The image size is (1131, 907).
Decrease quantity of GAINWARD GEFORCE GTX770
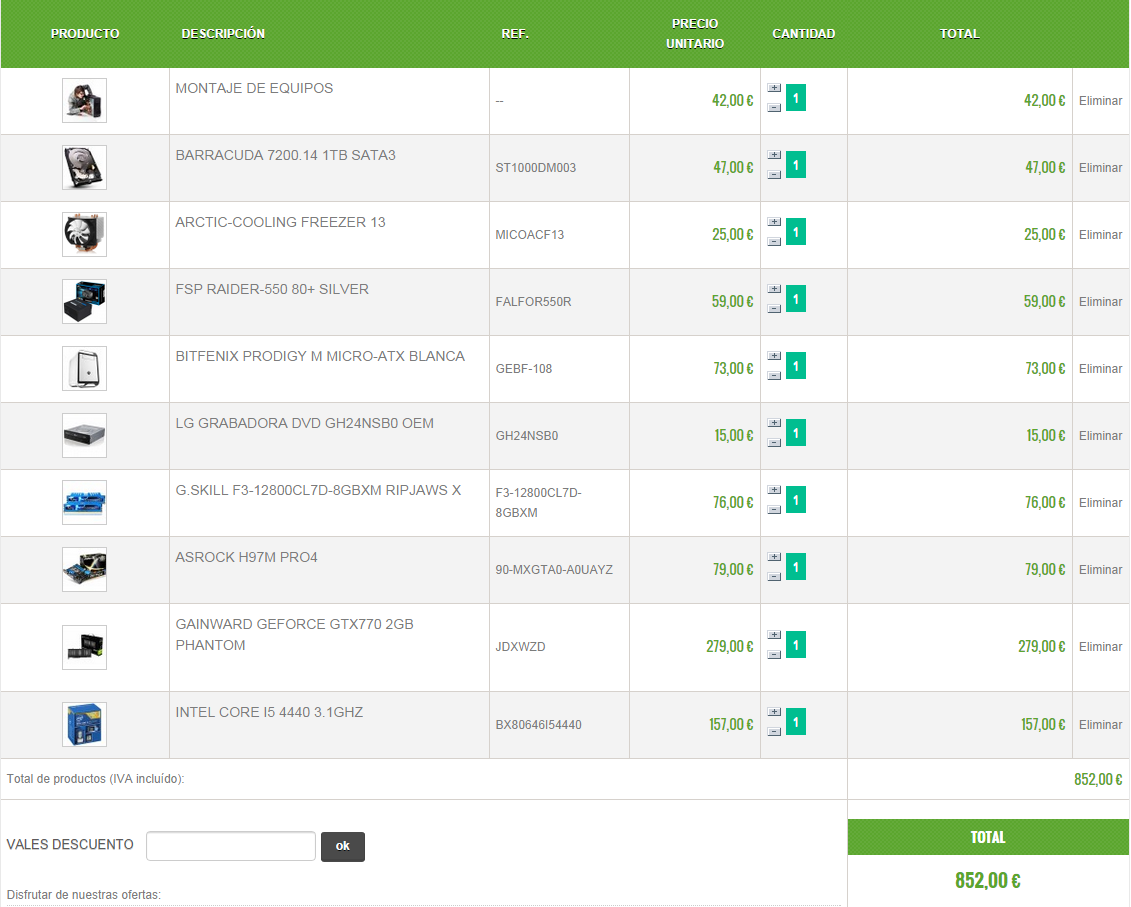(x=774, y=655)
